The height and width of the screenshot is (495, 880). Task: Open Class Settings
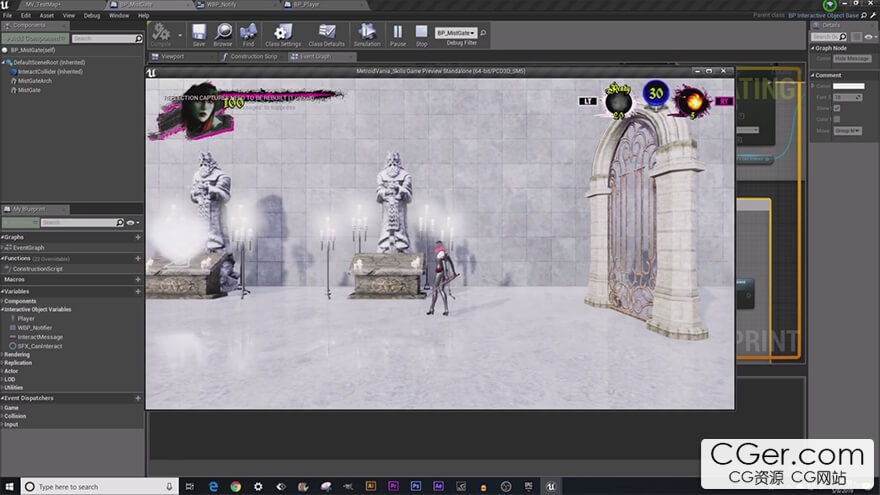283,34
